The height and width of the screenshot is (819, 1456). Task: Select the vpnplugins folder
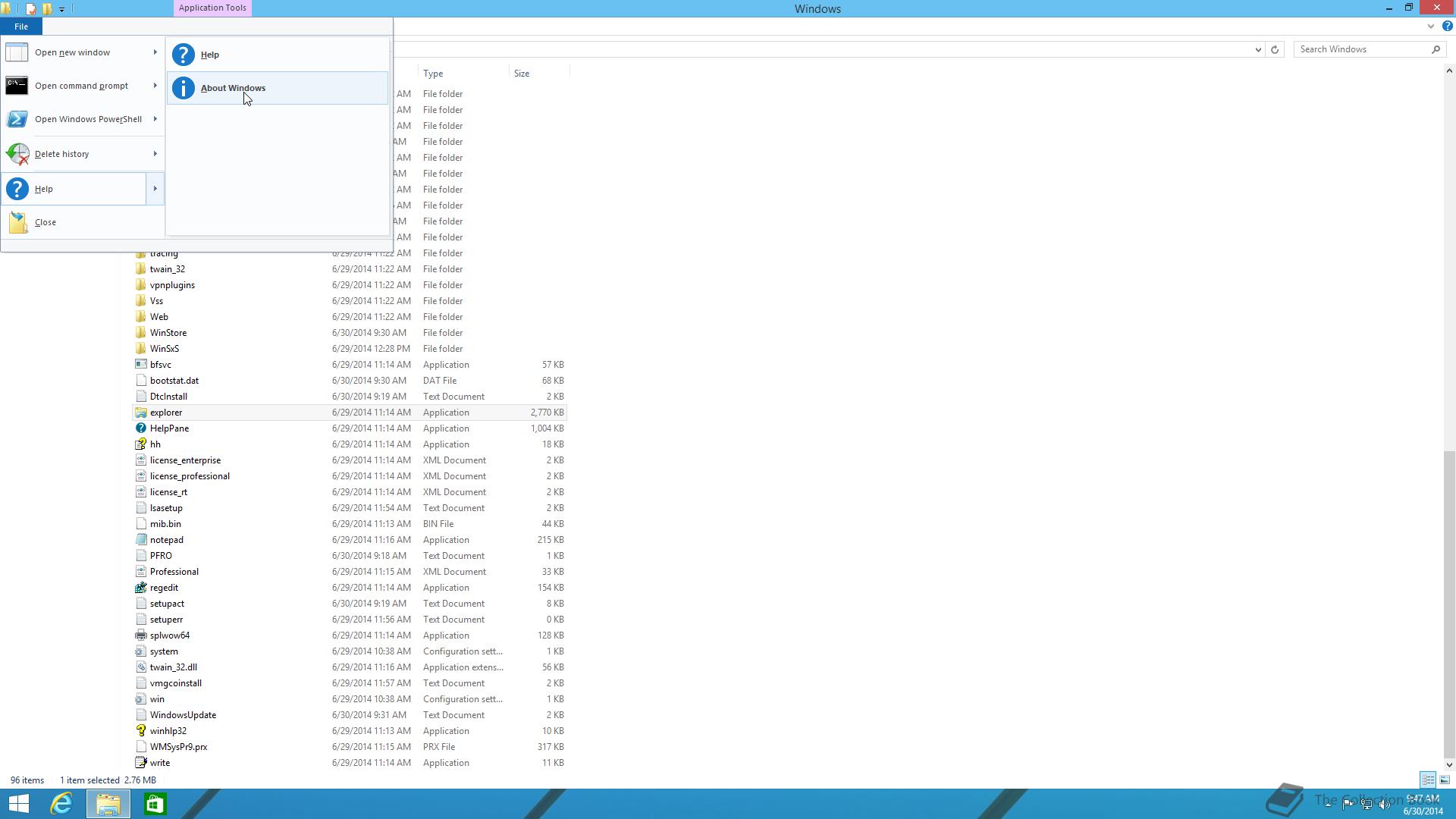172,285
